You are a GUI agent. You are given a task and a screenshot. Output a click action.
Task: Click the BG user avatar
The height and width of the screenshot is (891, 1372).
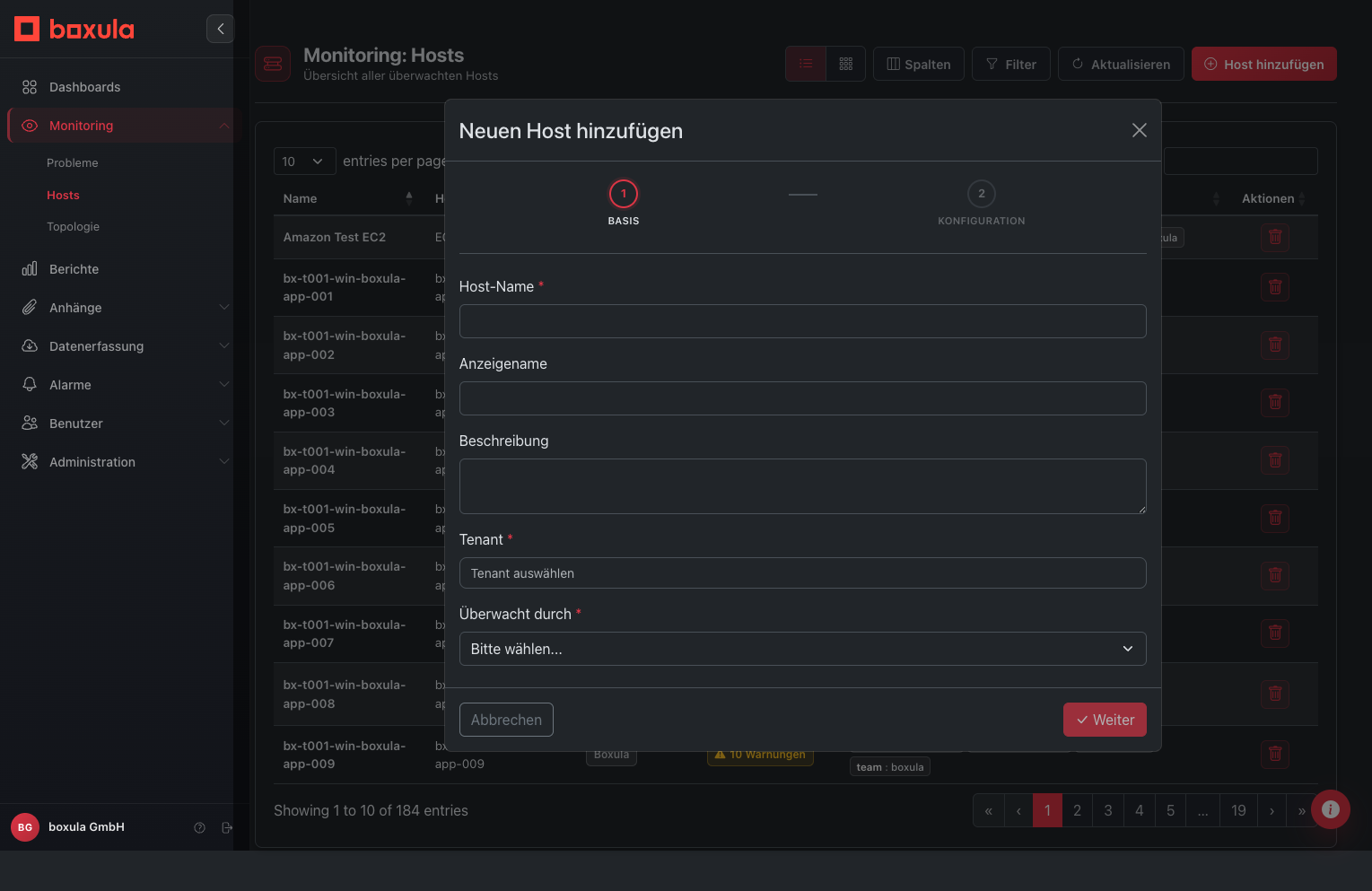click(25, 827)
